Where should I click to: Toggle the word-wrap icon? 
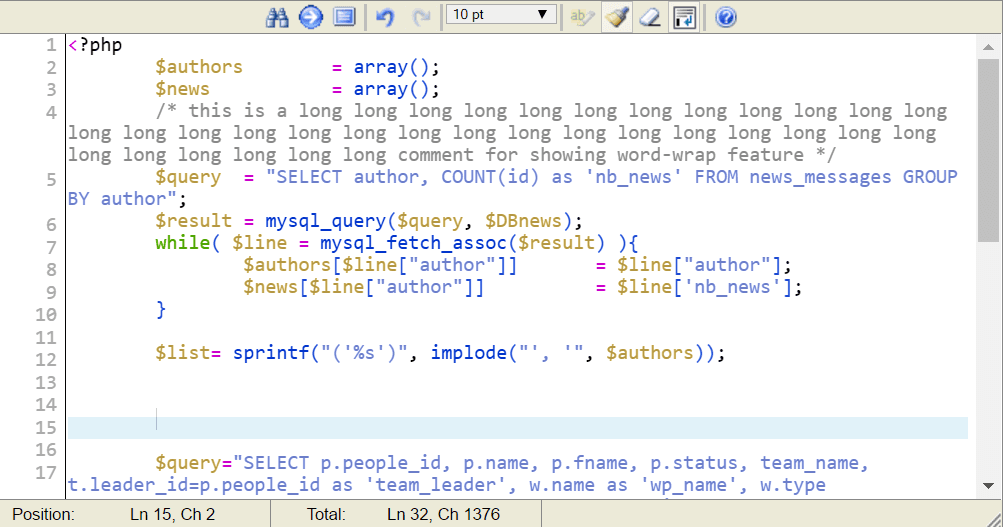[685, 17]
